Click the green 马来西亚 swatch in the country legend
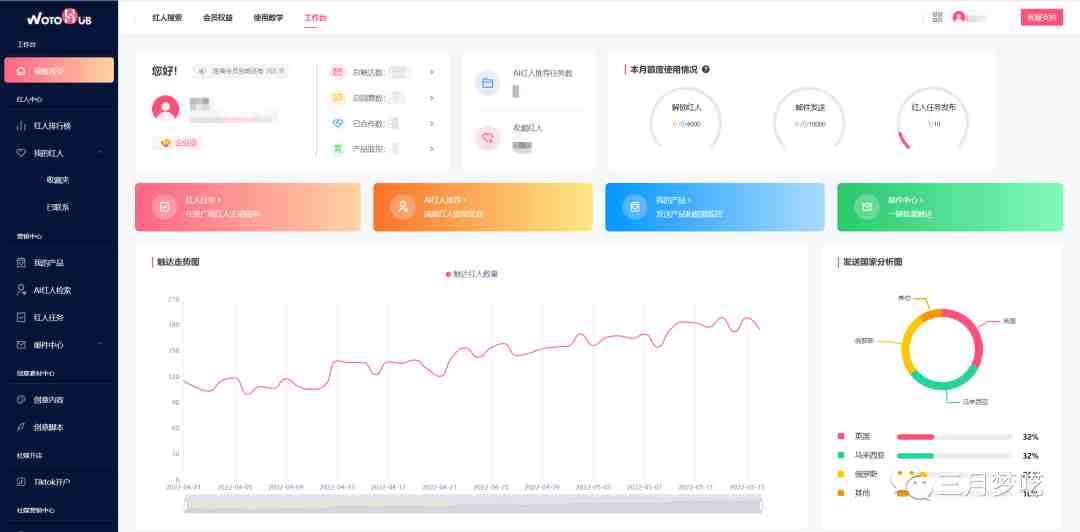The width and height of the screenshot is (1080, 532). [x=841, y=456]
